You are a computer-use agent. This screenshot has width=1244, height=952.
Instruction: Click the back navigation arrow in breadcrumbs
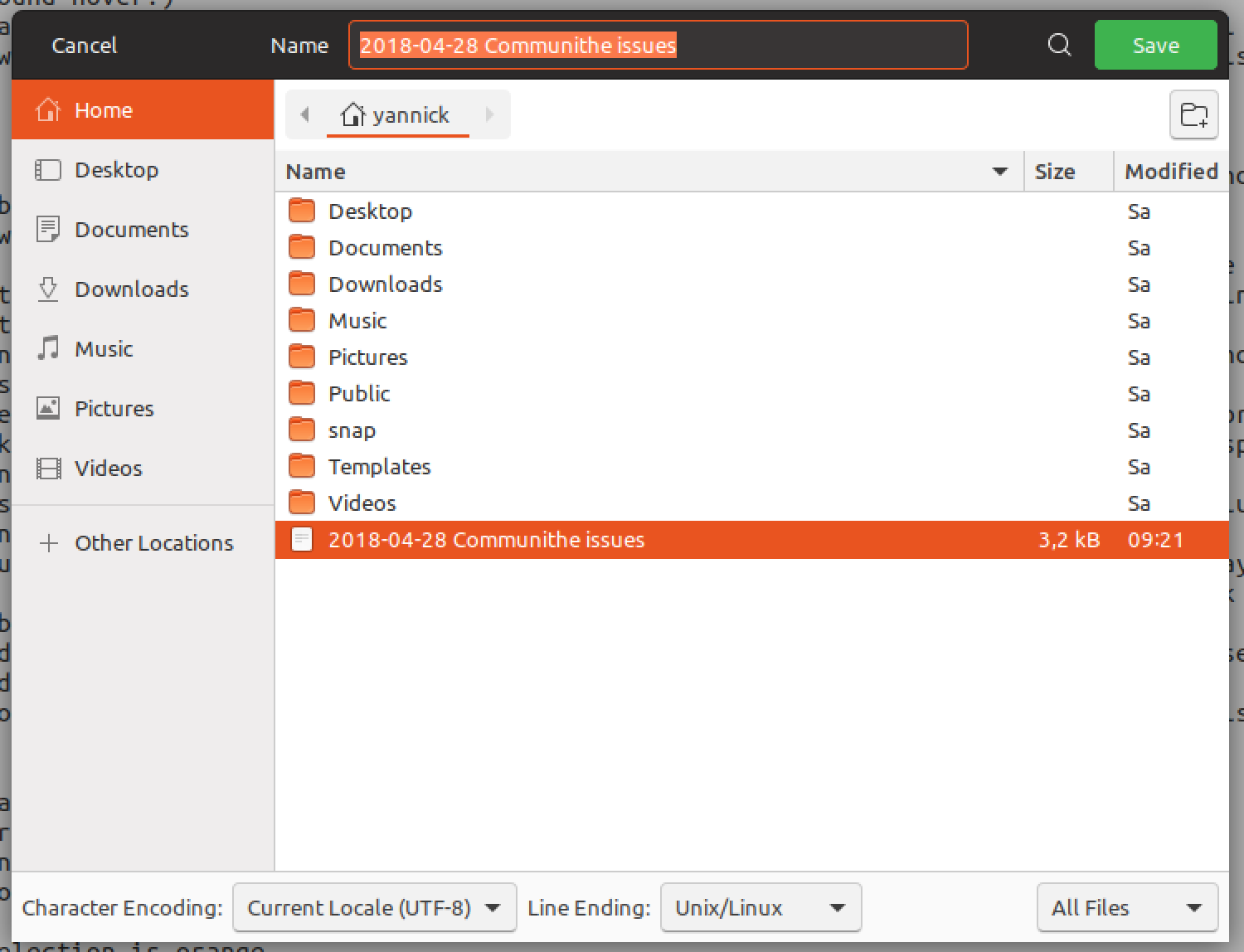pos(304,114)
